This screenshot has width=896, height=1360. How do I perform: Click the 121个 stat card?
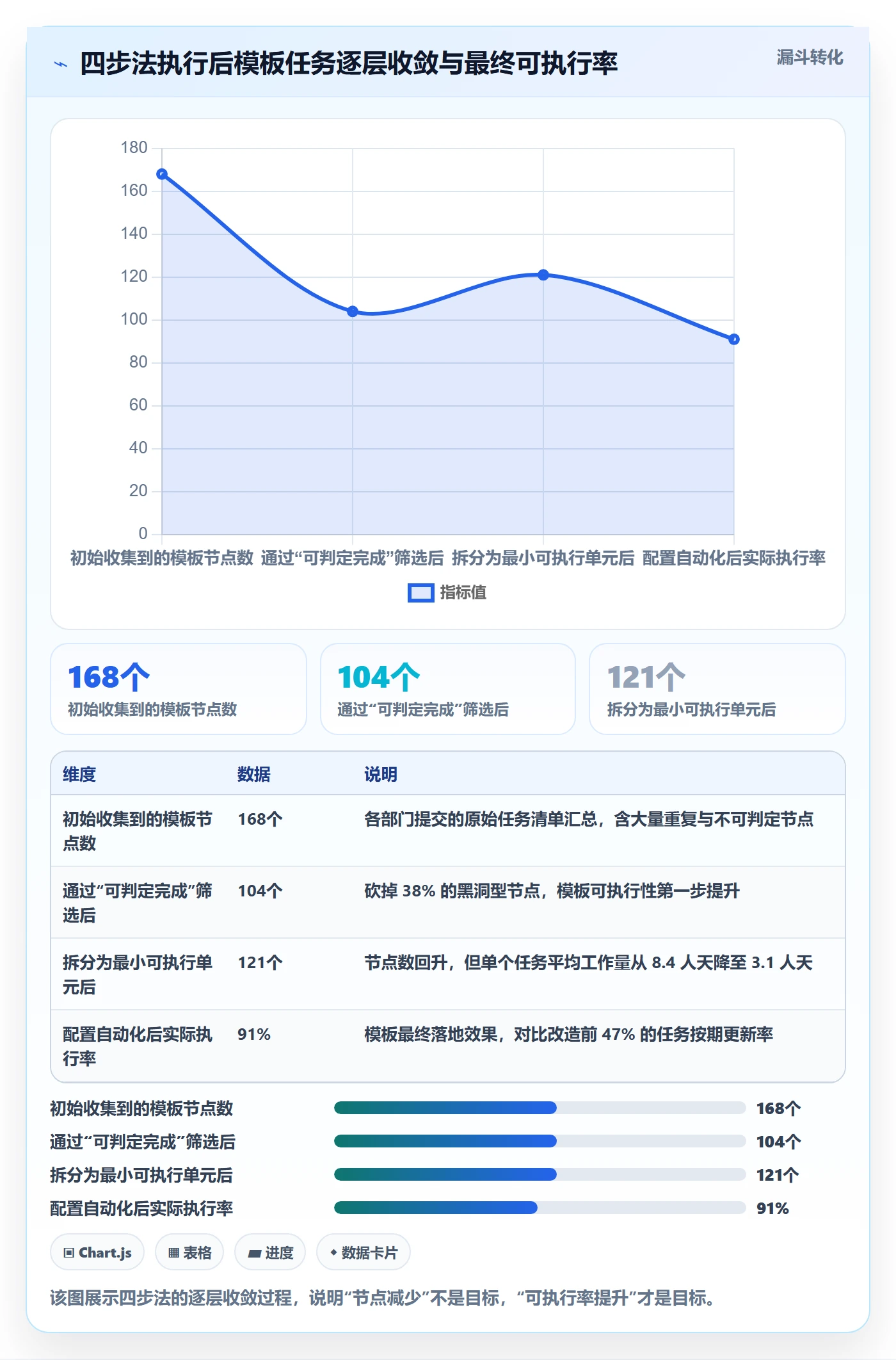(717, 689)
